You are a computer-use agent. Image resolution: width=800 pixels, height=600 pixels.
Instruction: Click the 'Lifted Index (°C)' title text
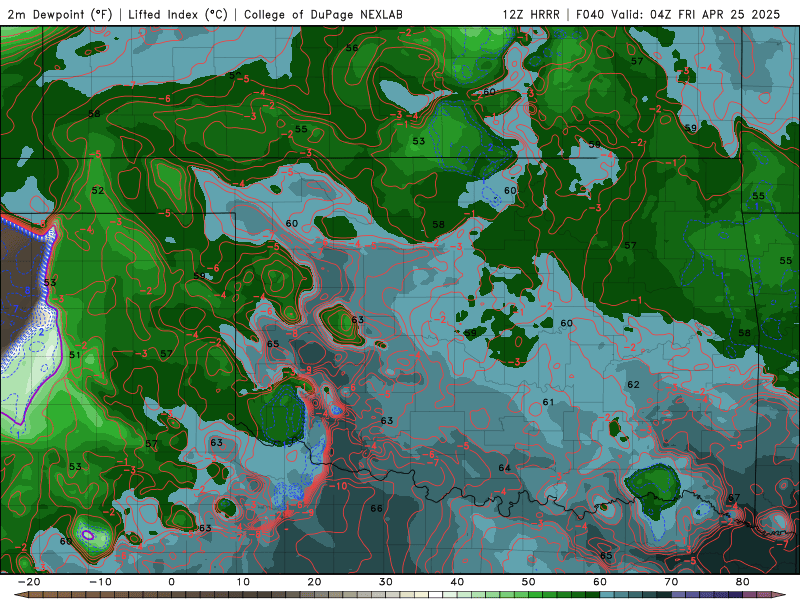click(178, 14)
